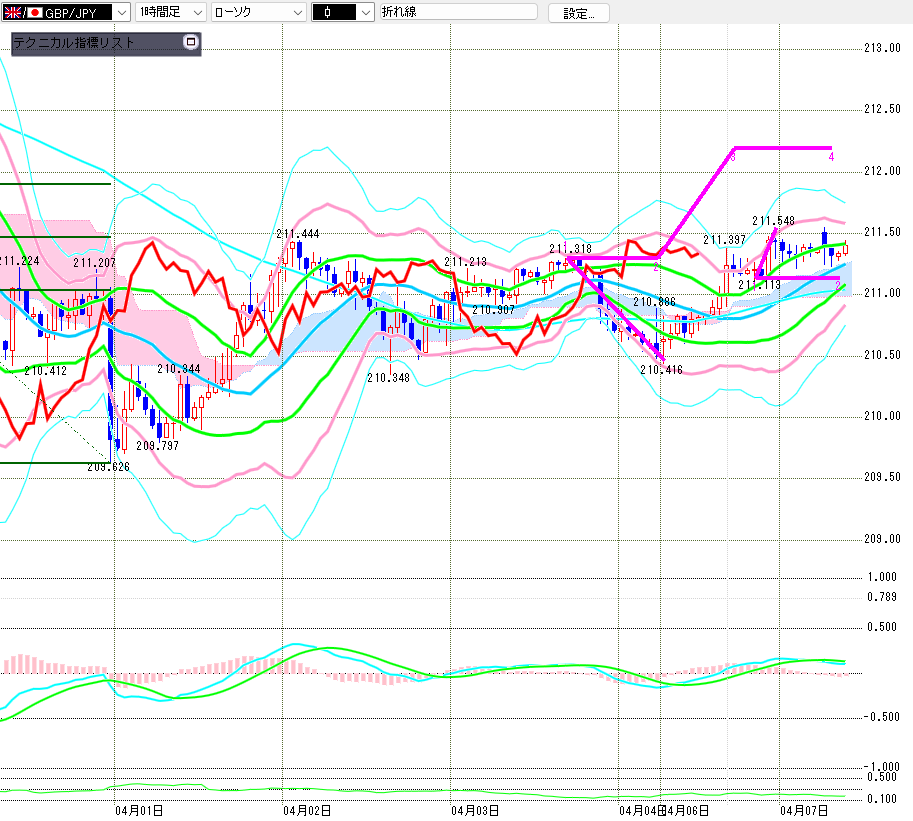Click the UK flag icon
This screenshot has width=913, height=821.
(11, 13)
